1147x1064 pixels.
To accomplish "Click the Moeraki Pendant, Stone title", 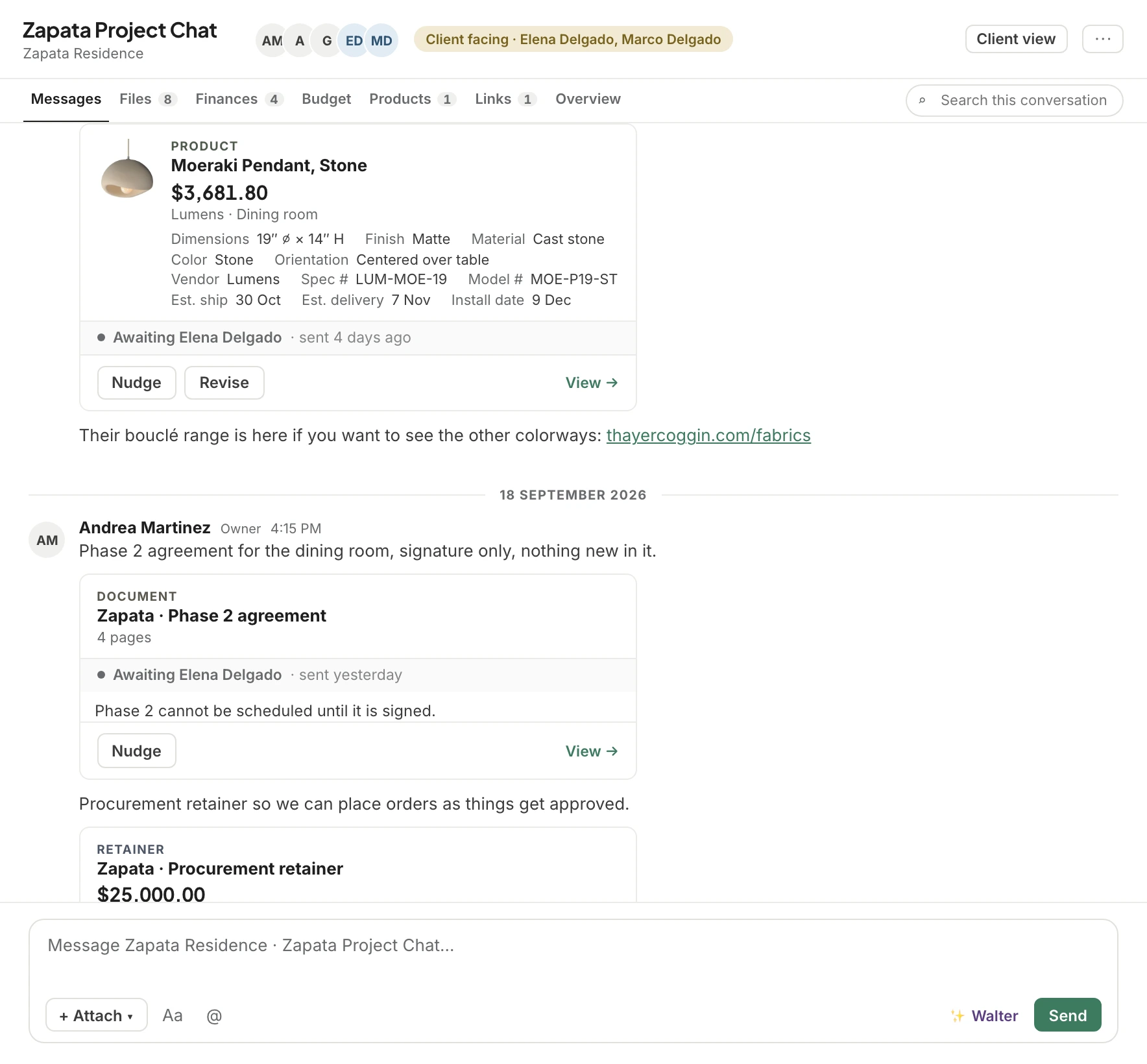I will (269, 165).
